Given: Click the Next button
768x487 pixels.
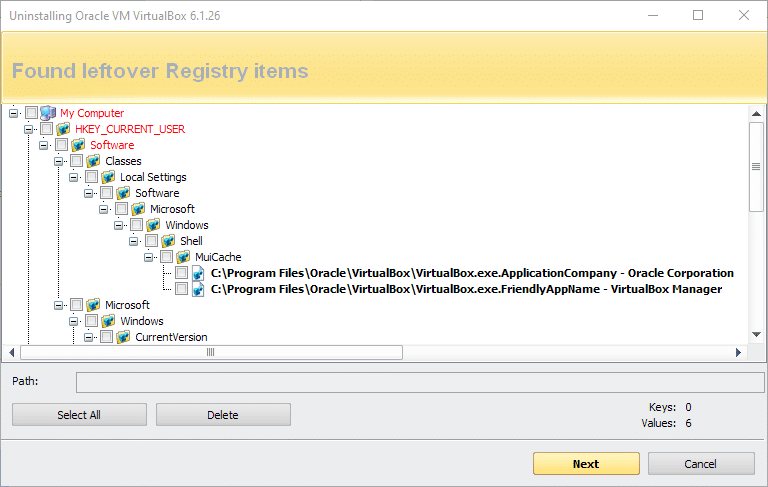Looking at the screenshot, I should [x=586, y=463].
